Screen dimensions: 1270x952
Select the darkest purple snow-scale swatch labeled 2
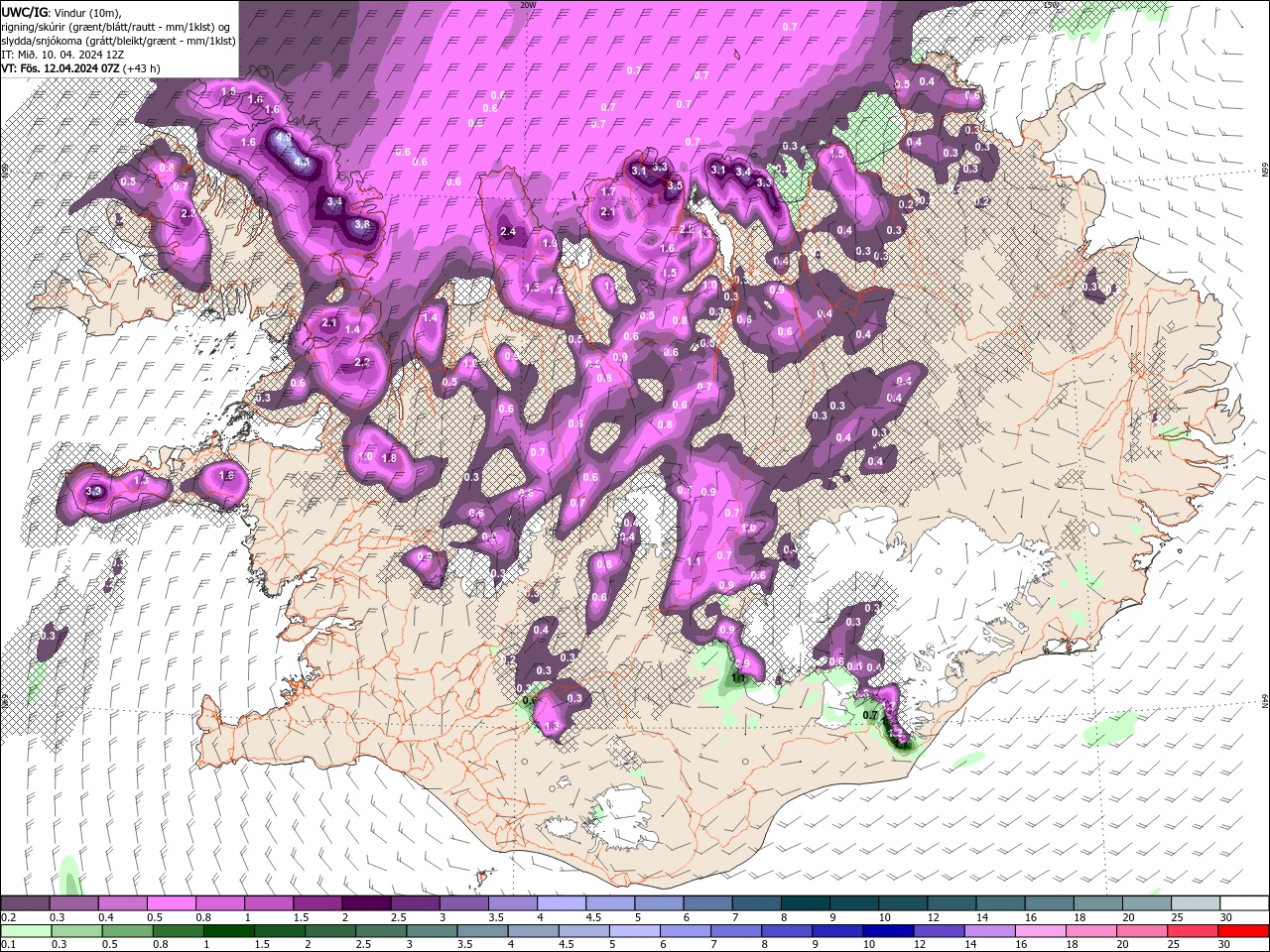tap(366, 902)
